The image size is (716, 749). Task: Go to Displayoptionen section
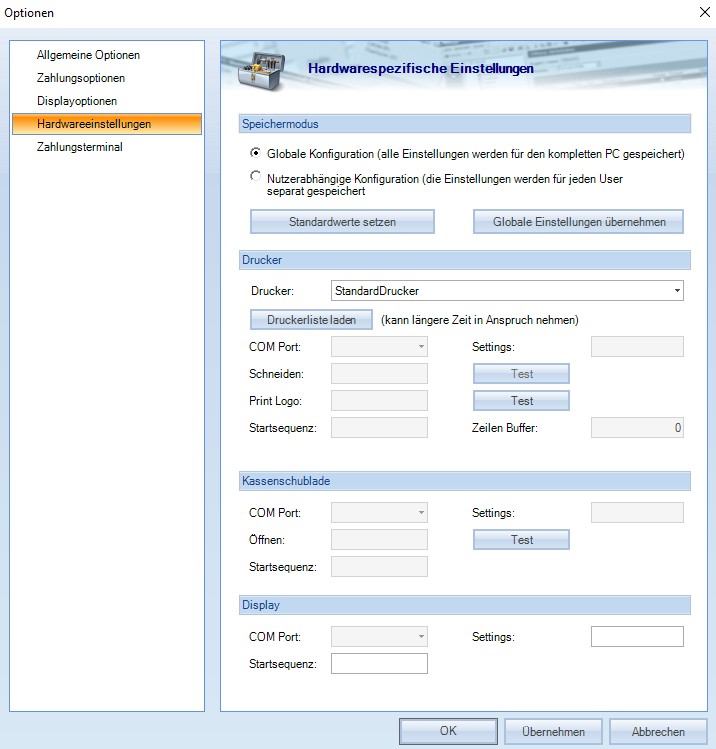coord(77,101)
